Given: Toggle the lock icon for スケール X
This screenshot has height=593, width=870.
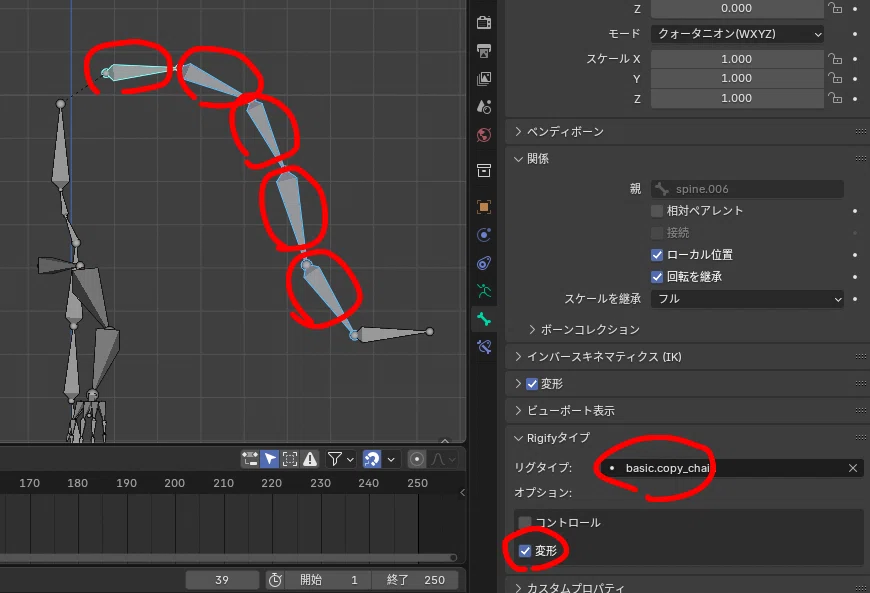Looking at the screenshot, I should pos(835,59).
